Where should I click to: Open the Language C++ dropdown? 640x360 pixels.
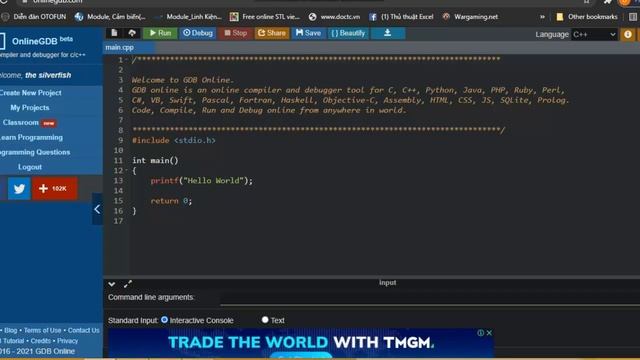click(x=594, y=35)
